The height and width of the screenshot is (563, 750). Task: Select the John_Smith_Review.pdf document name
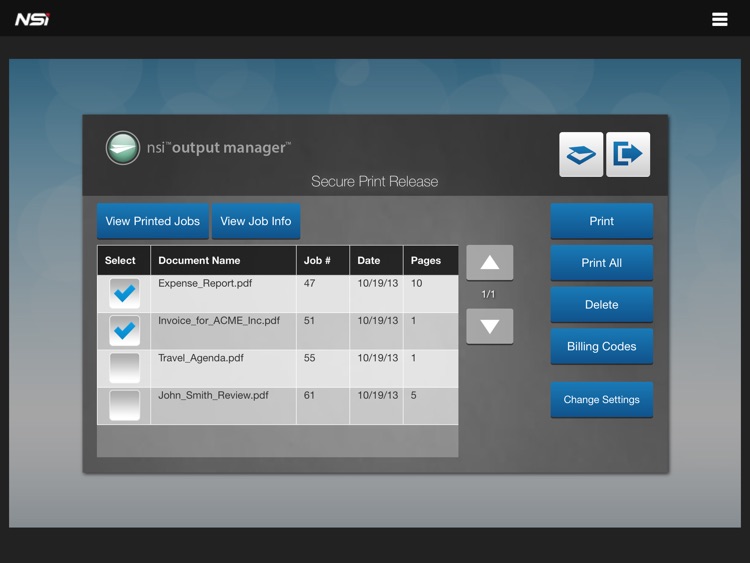[213, 395]
